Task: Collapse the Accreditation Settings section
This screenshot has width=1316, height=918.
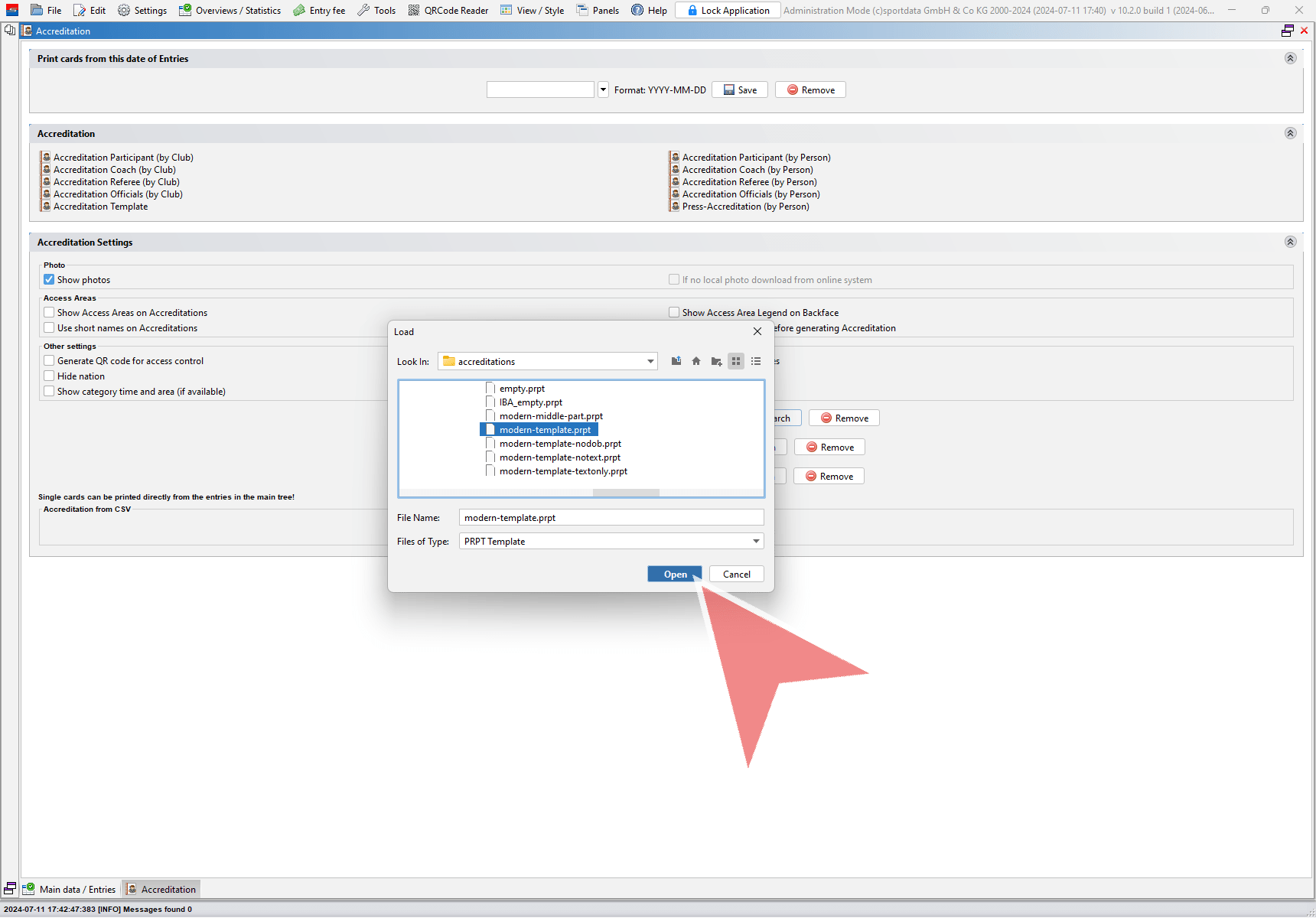Action: pos(1290,242)
